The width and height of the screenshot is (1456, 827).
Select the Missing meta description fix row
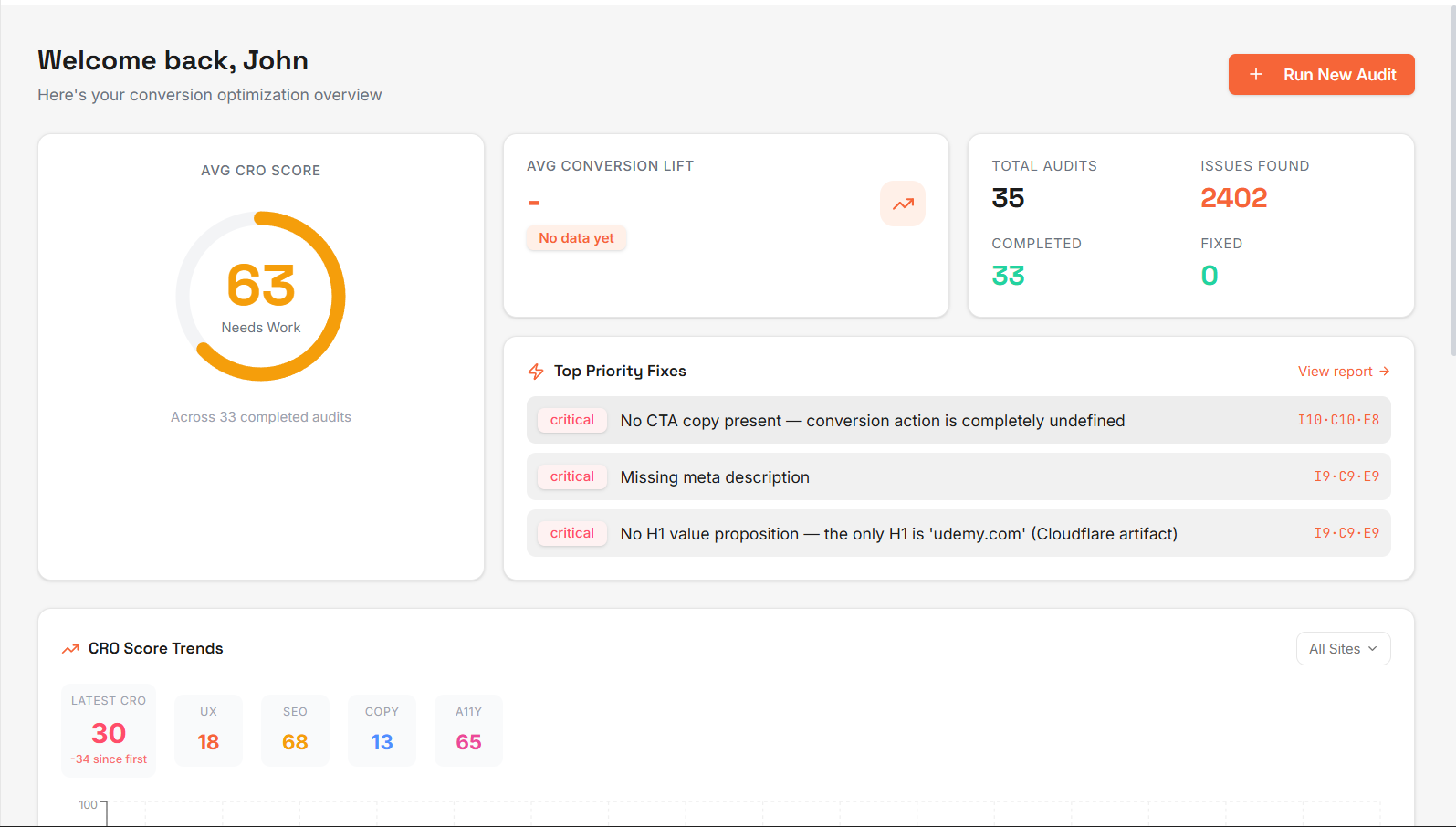(x=958, y=476)
